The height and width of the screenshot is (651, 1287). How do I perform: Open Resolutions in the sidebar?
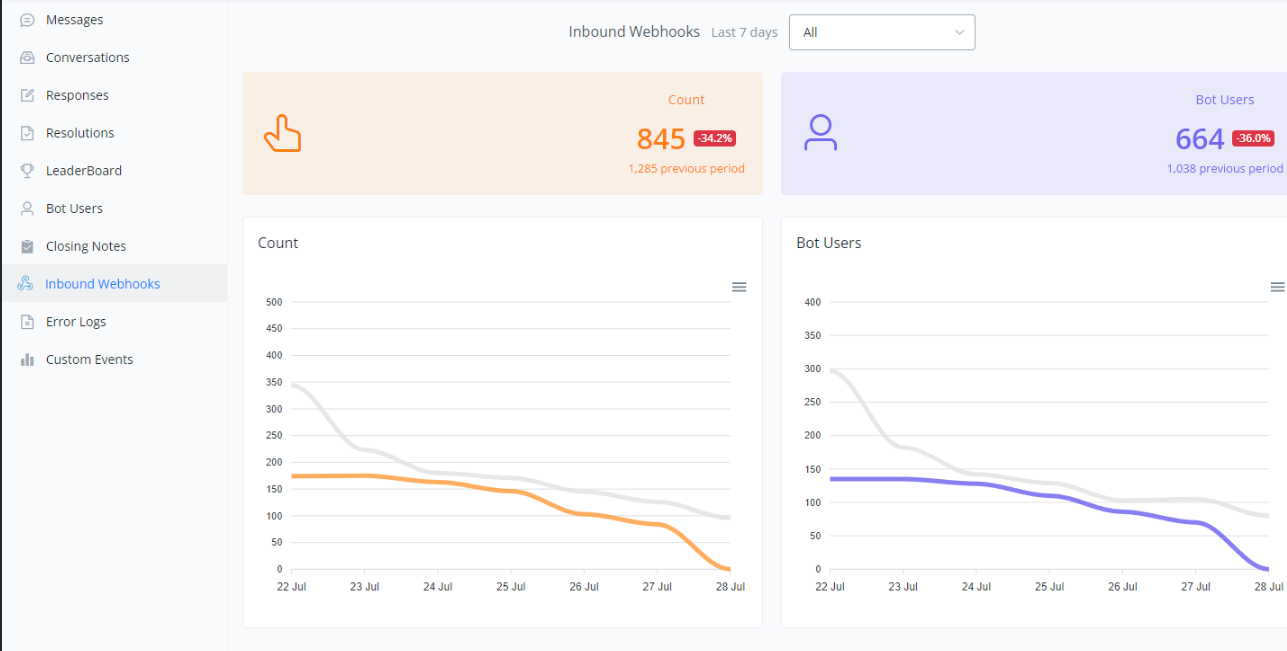pos(80,133)
